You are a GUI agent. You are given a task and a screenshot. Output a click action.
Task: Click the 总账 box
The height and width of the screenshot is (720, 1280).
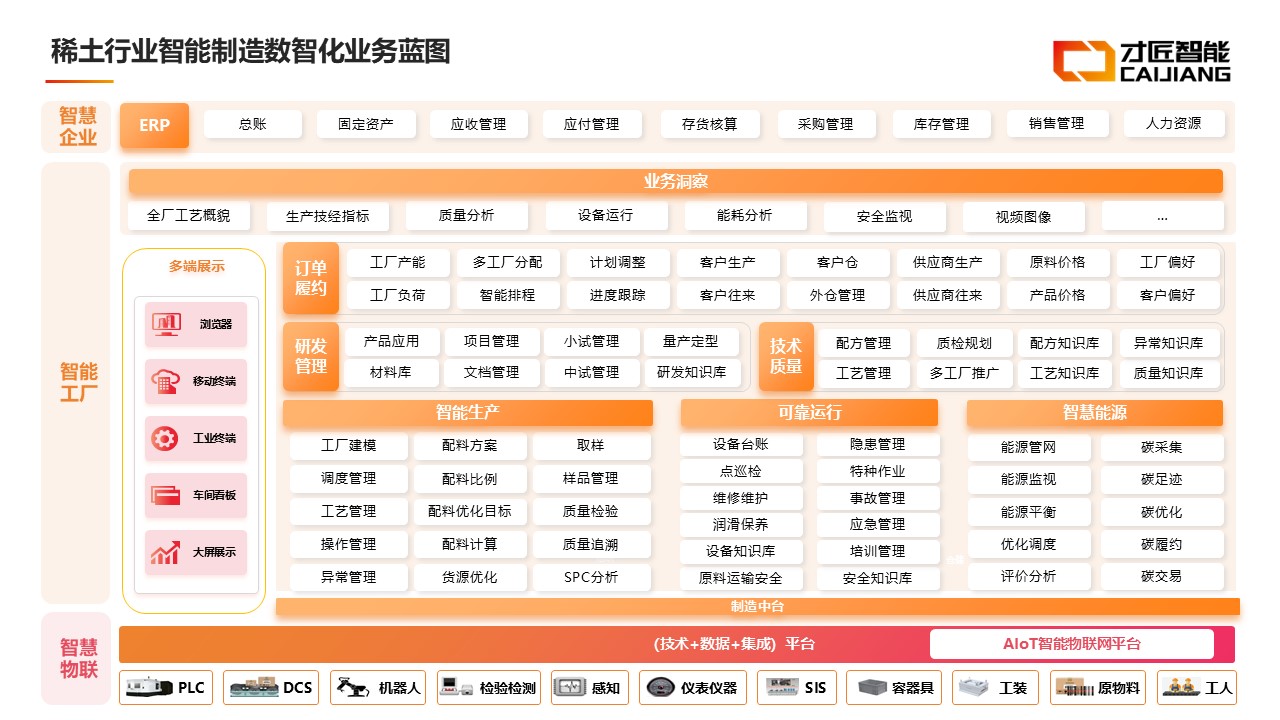[252, 124]
